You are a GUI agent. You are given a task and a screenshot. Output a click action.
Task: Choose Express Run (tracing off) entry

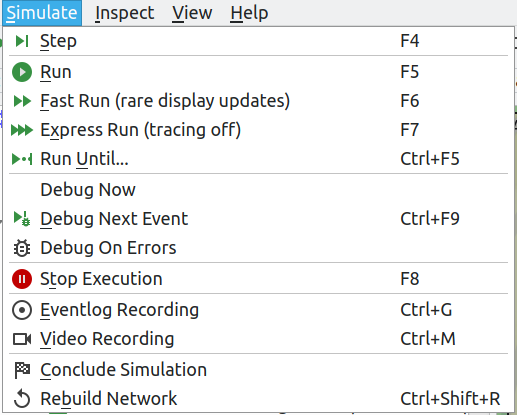(258, 130)
